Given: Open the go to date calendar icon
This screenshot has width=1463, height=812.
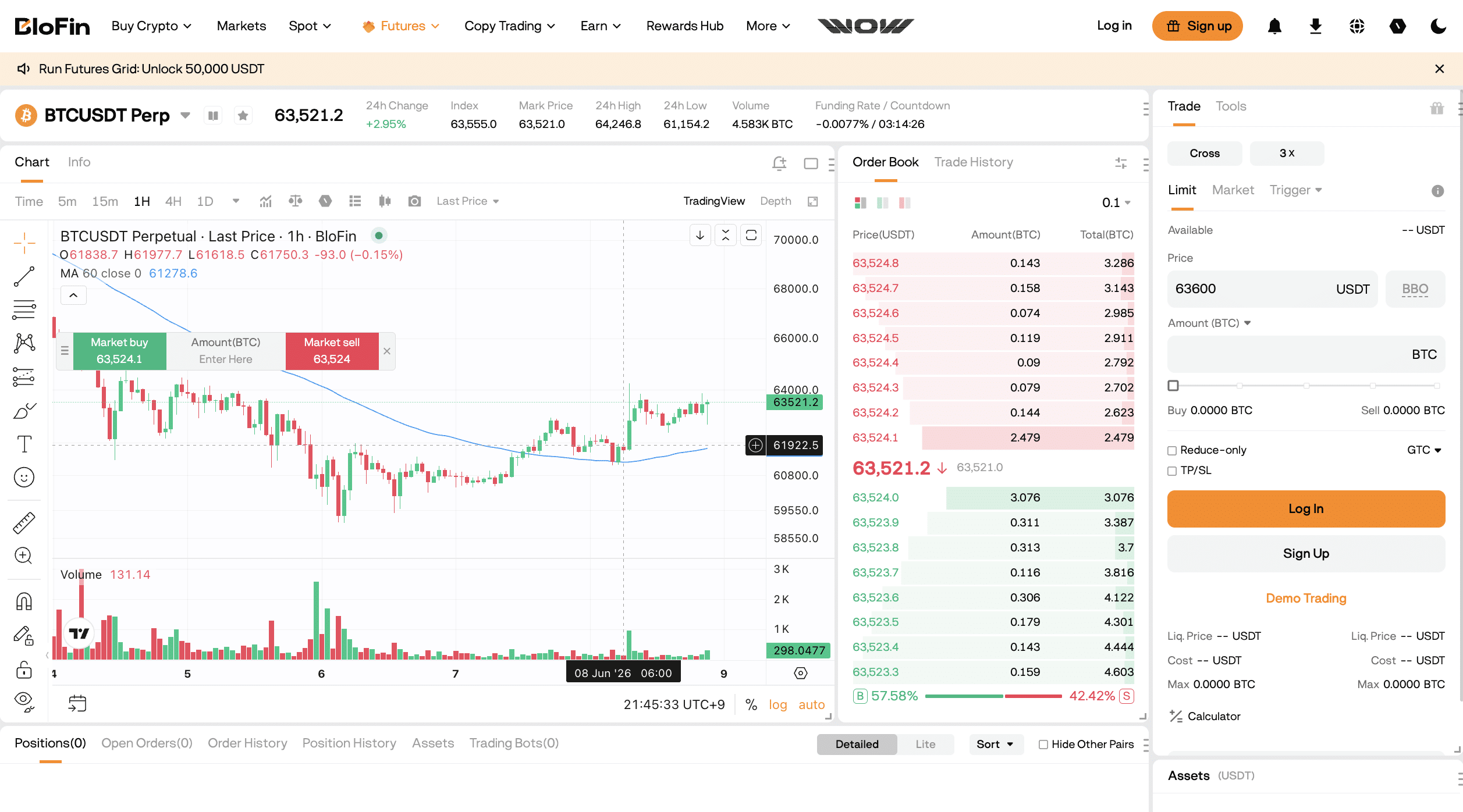Looking at the screenshot, I should (x=77, y=703).
